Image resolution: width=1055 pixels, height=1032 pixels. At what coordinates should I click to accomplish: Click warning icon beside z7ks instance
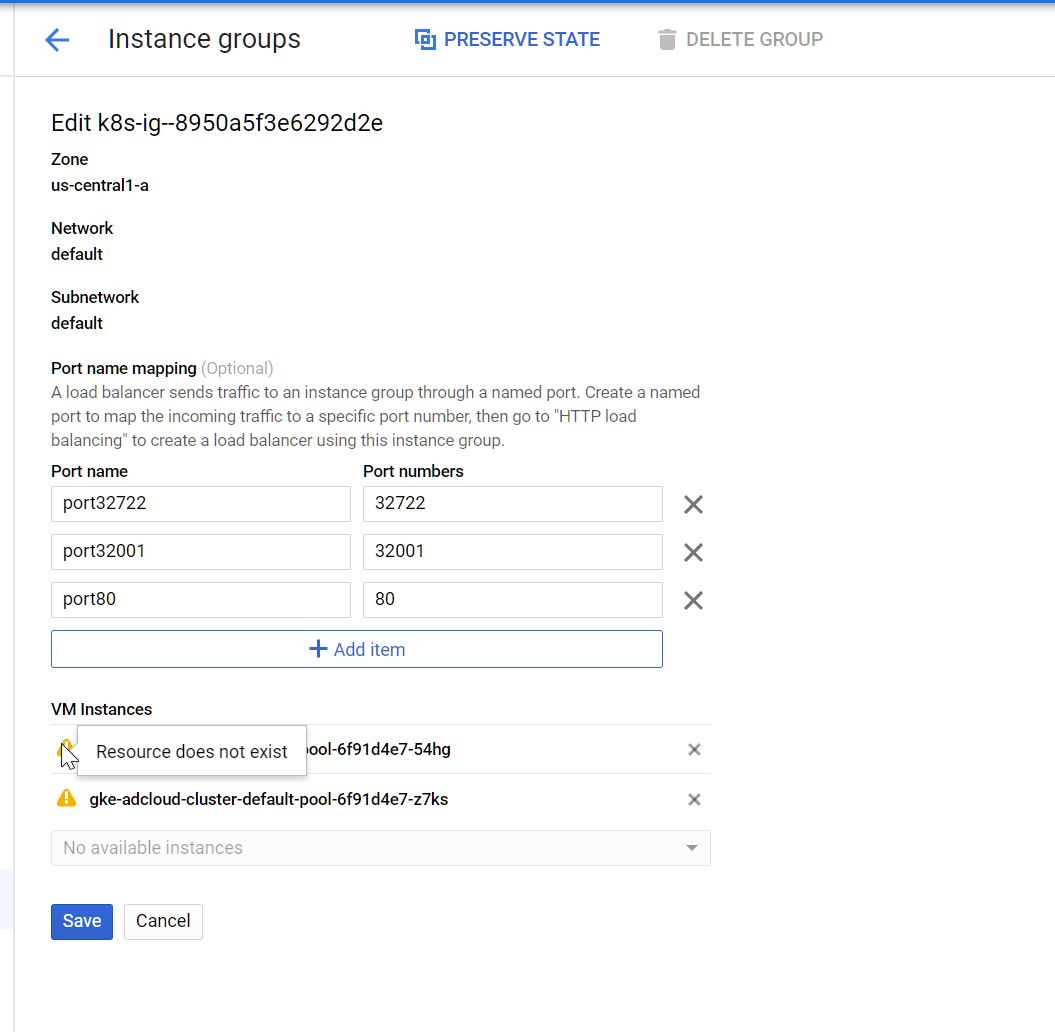(x=66, y=799)
